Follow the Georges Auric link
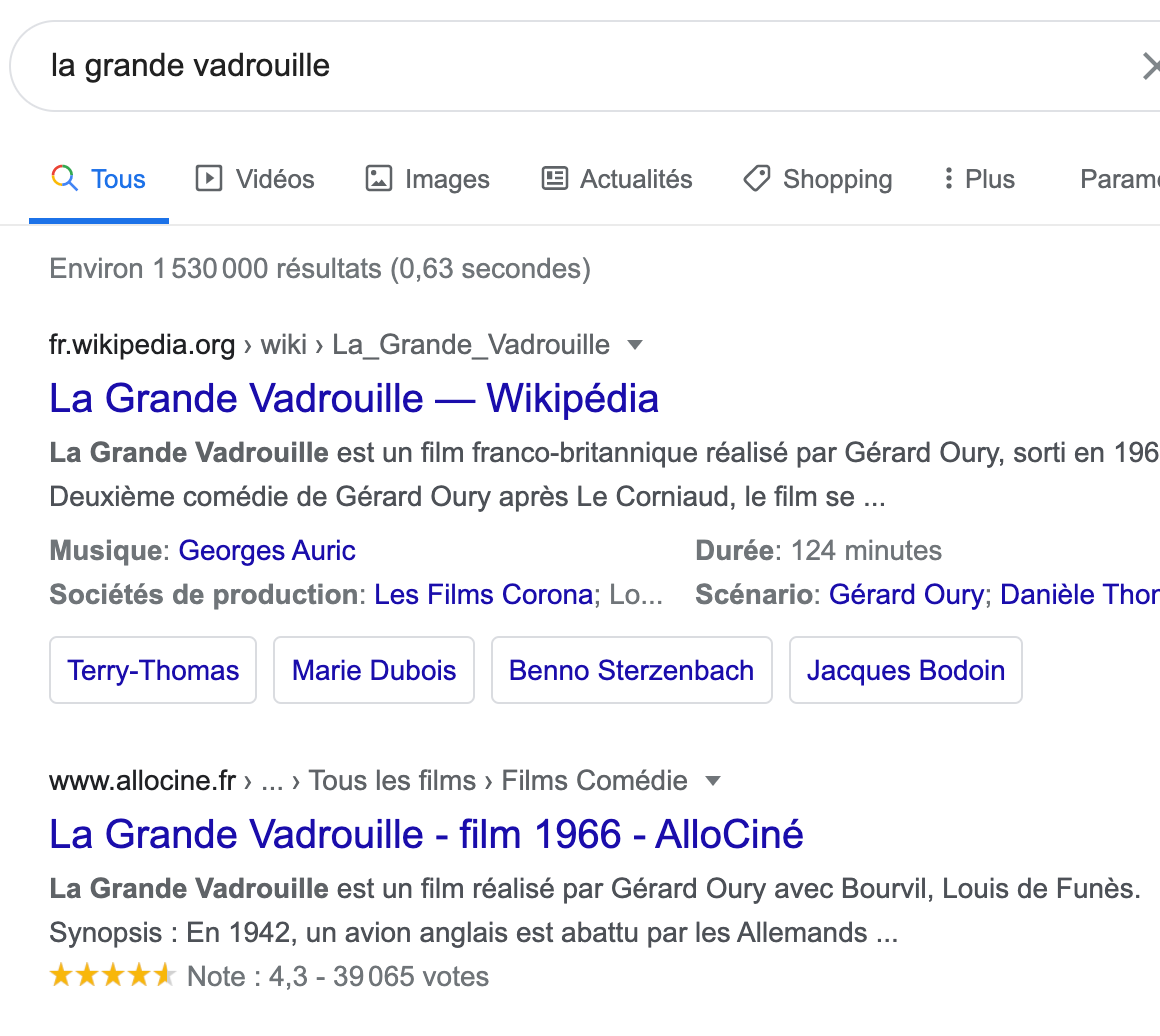 coord(267,550)
